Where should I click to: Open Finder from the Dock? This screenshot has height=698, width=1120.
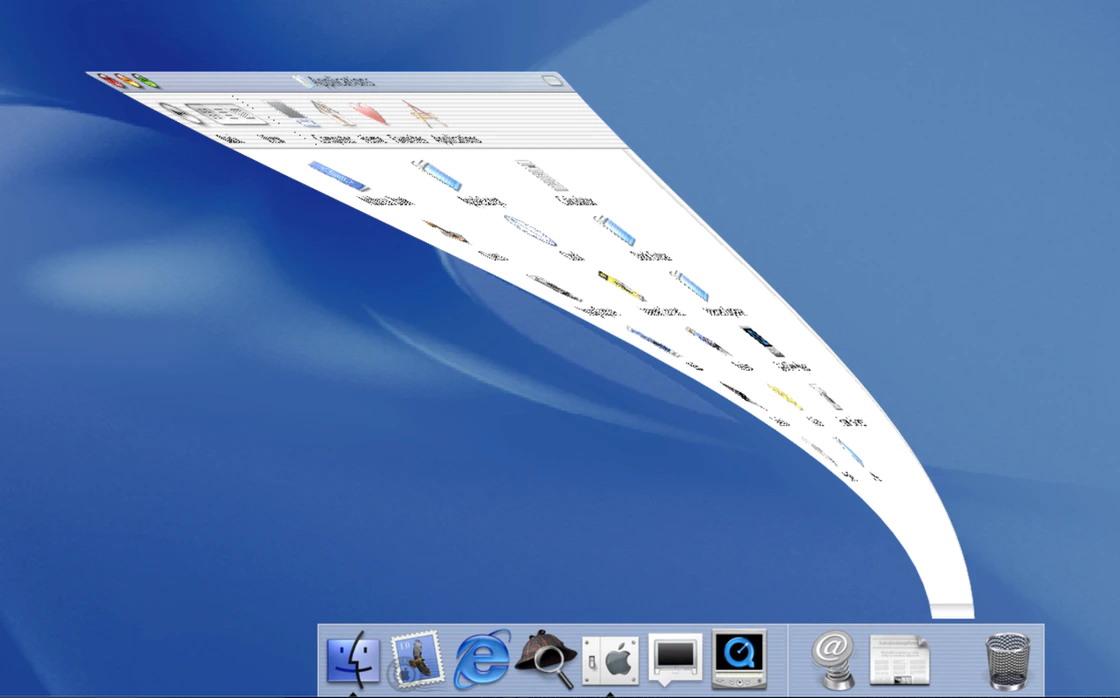click(353, 660)
